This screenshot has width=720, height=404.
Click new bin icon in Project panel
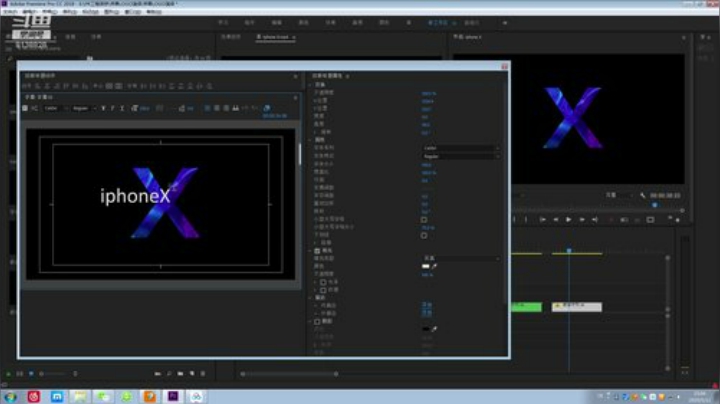(180, 374)
